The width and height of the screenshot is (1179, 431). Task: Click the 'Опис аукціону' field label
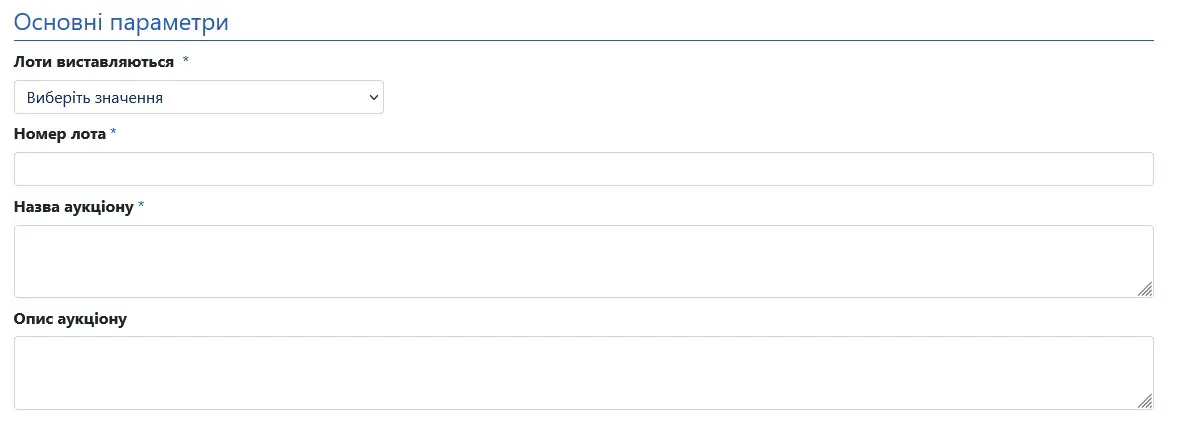point(70,319)
